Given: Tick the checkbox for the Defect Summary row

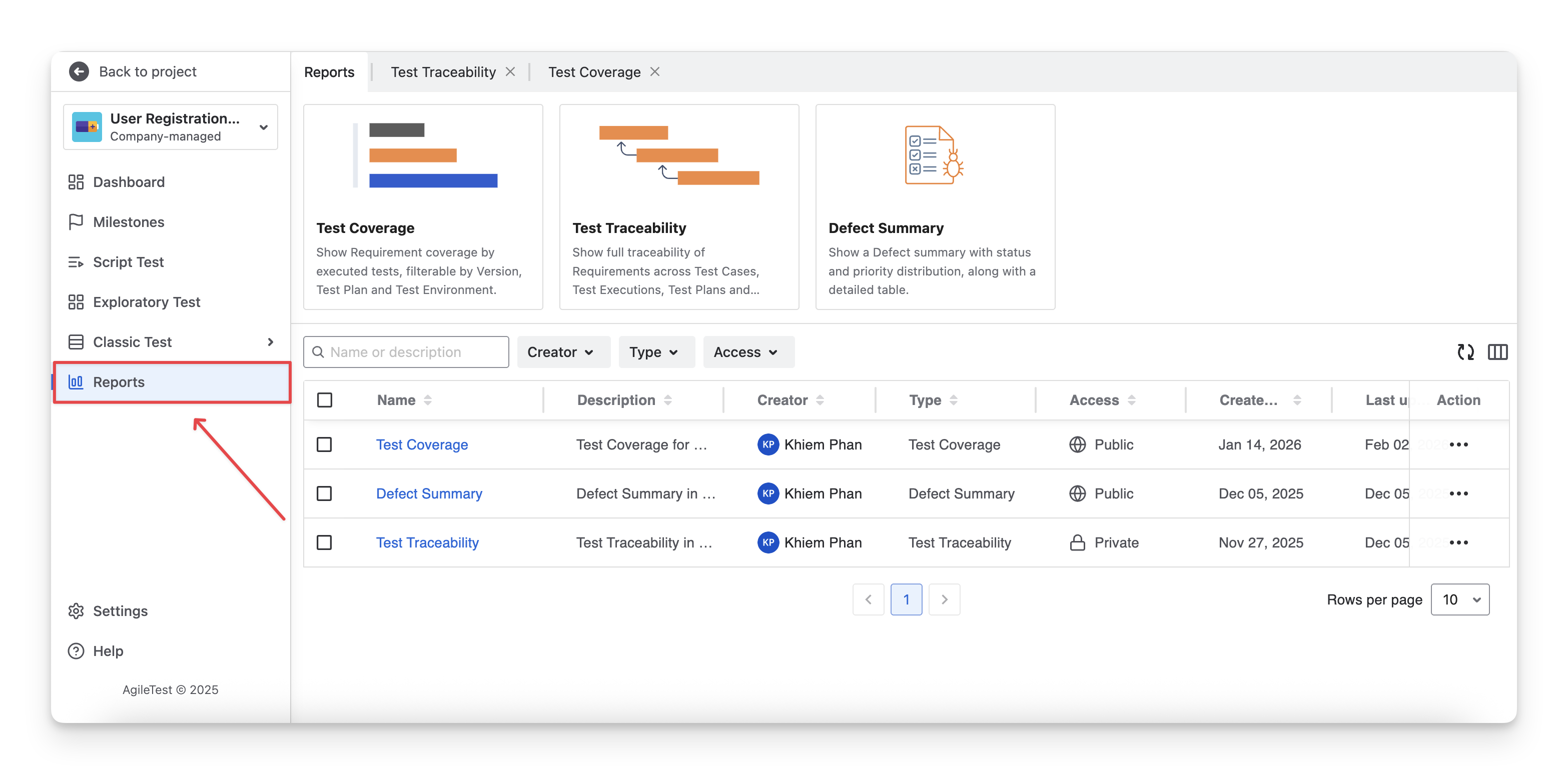Looking at the screenshot, I should [324, 493].
